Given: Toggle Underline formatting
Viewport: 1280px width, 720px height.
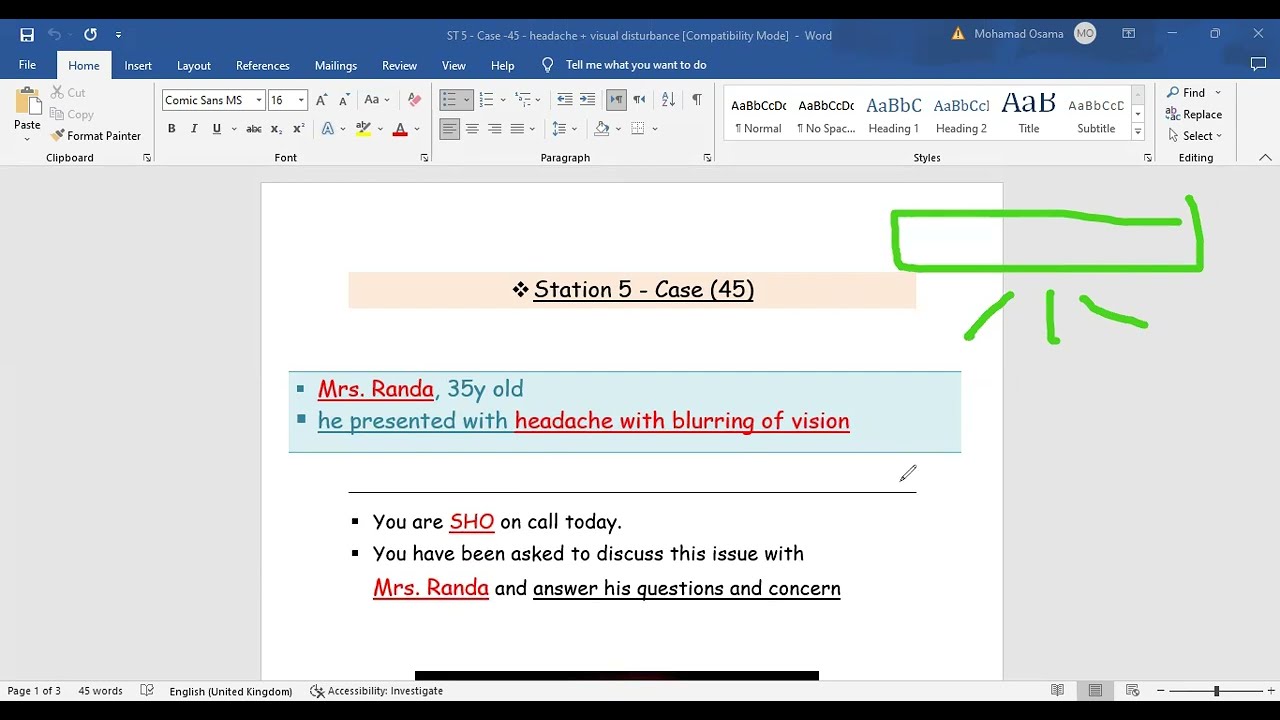Looking at the screenshot, I should [x=216, y=129].
